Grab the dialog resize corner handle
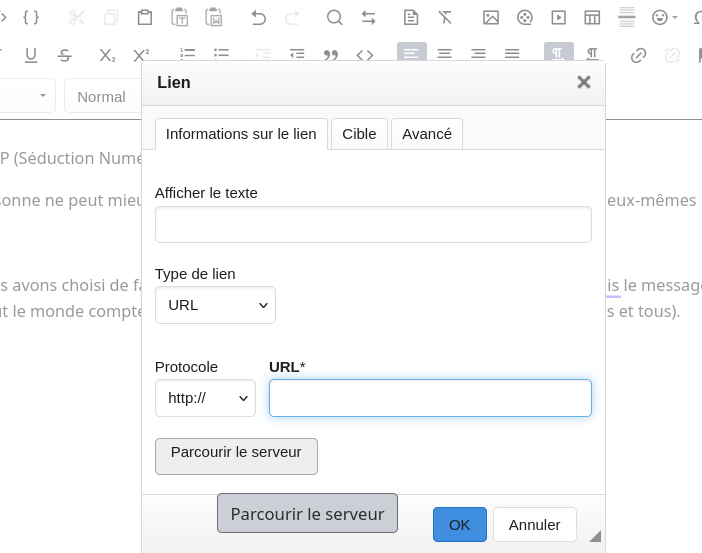This screenshot has width=702, height=553. point(595,536)
